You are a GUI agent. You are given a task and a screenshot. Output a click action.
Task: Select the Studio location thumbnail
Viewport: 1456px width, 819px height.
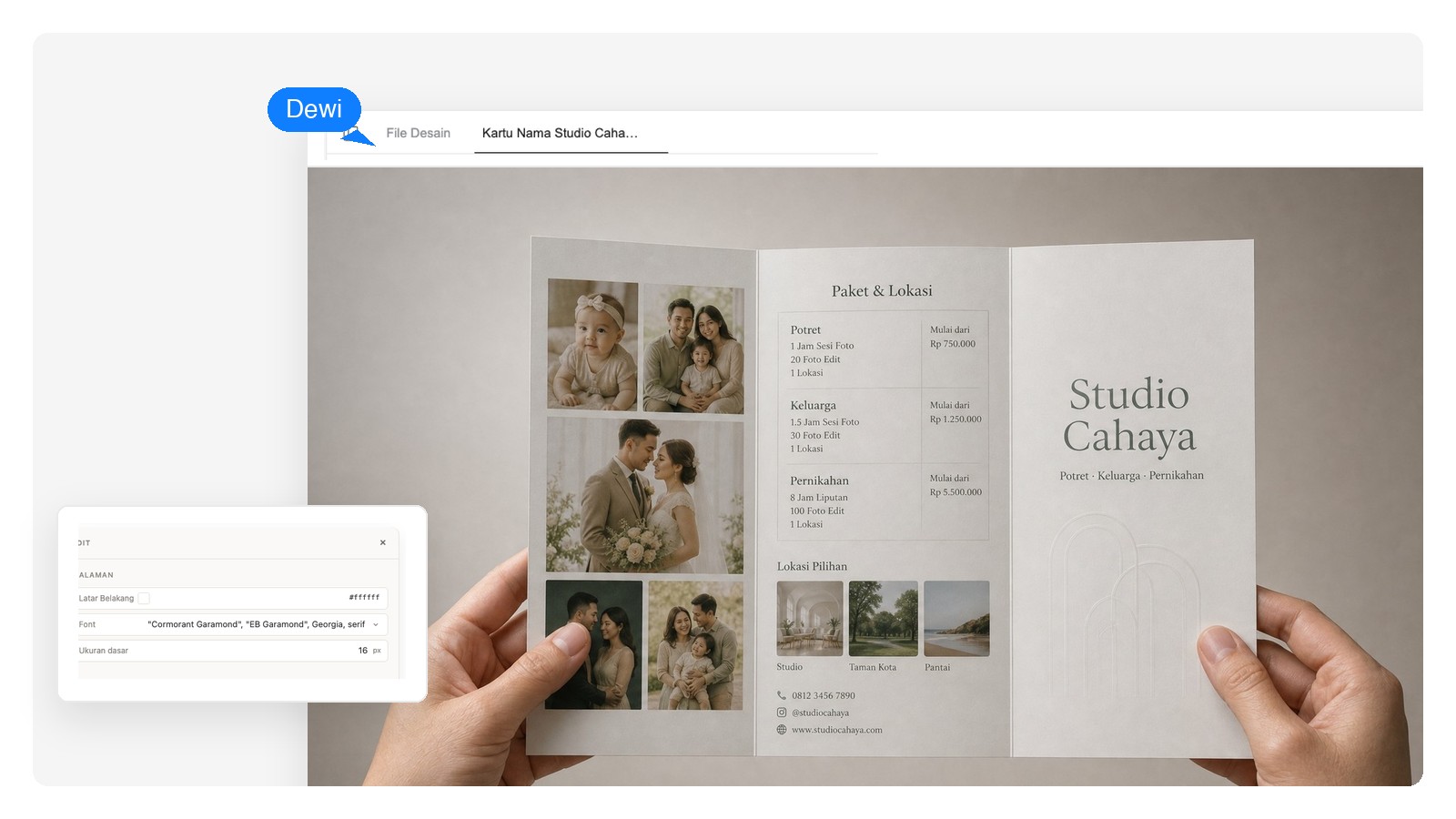click(x=810, y=618)
